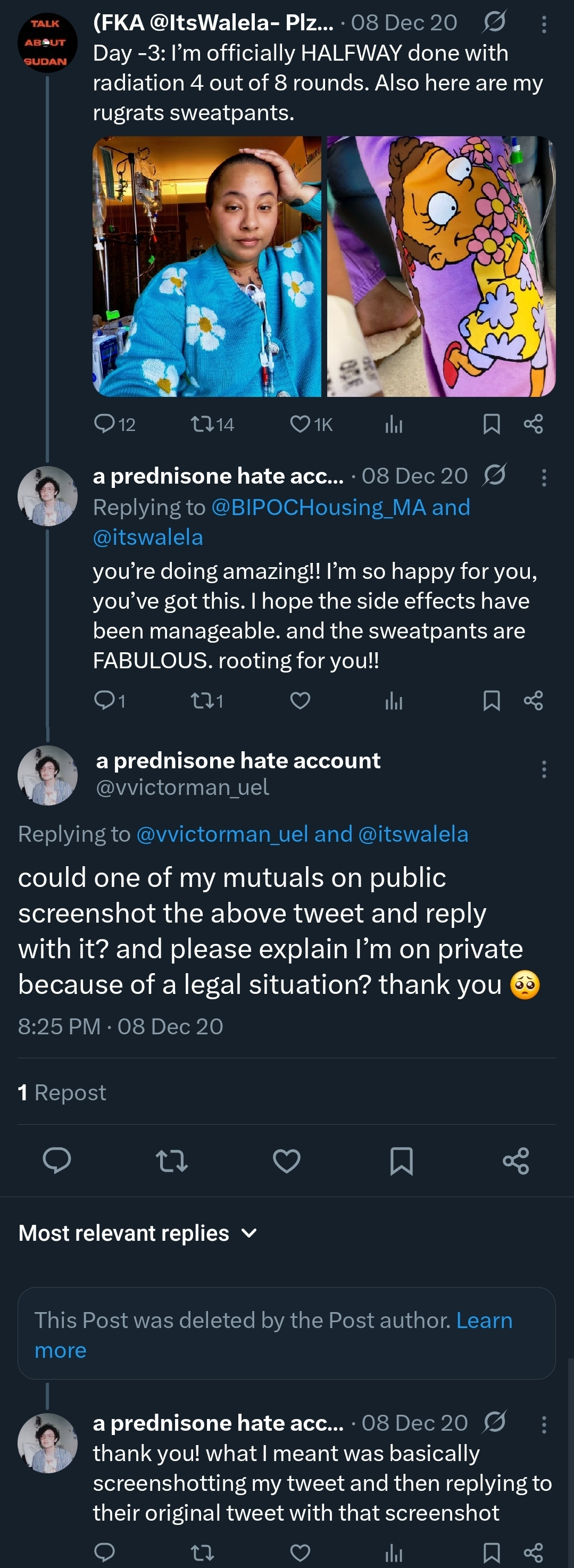Share the 'you're doing amazing' reply
The image size is (574, 1568).
tap(533, 701)
